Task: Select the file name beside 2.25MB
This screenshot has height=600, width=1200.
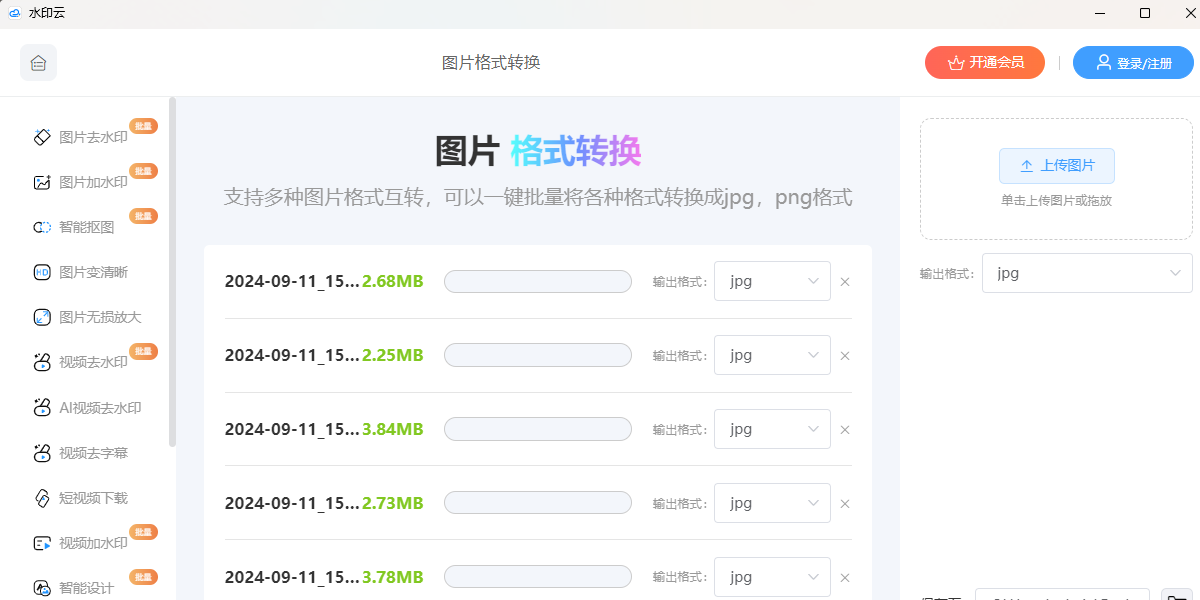Action: (x=292, y=355)
